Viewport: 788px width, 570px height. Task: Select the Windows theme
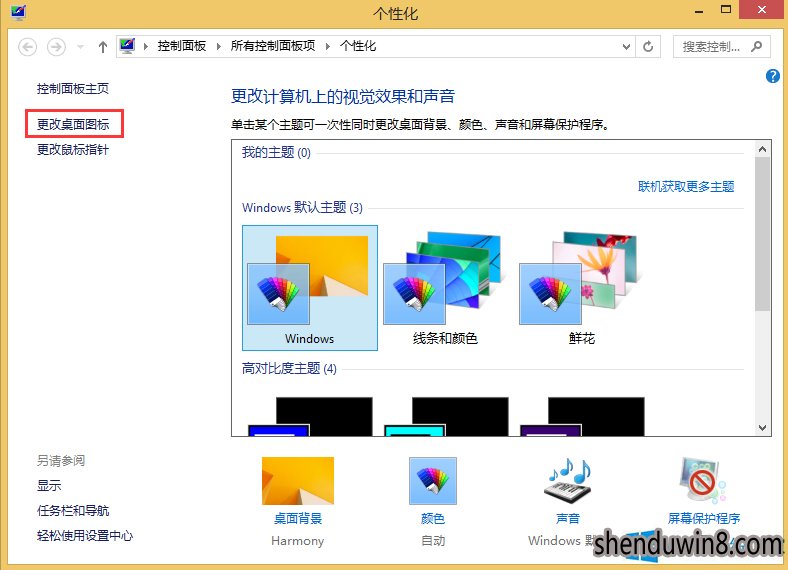tap(310, 288)
